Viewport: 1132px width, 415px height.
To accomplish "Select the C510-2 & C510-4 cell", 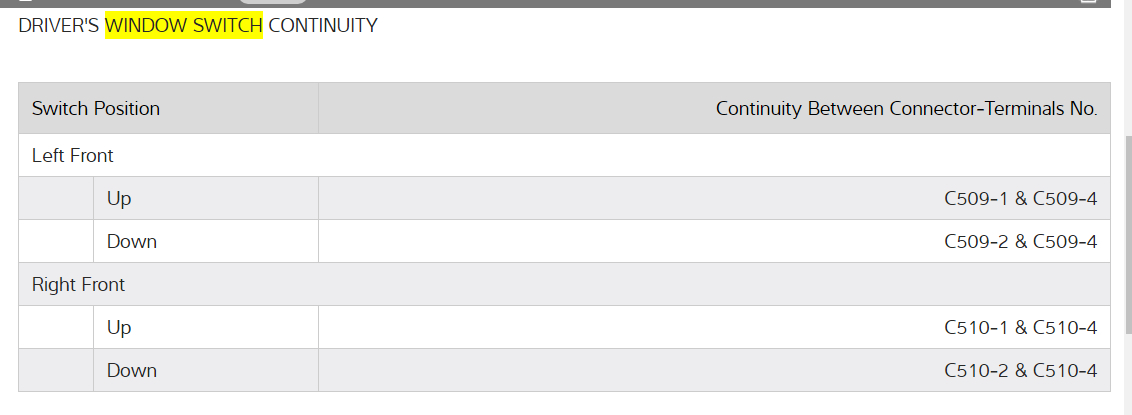I will tap(1020, 371).
